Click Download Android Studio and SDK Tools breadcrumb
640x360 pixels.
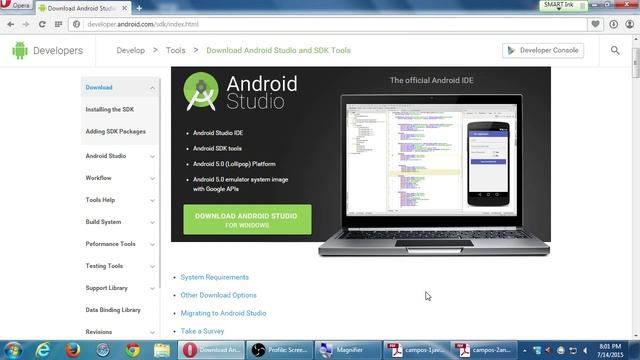point(278,50)
